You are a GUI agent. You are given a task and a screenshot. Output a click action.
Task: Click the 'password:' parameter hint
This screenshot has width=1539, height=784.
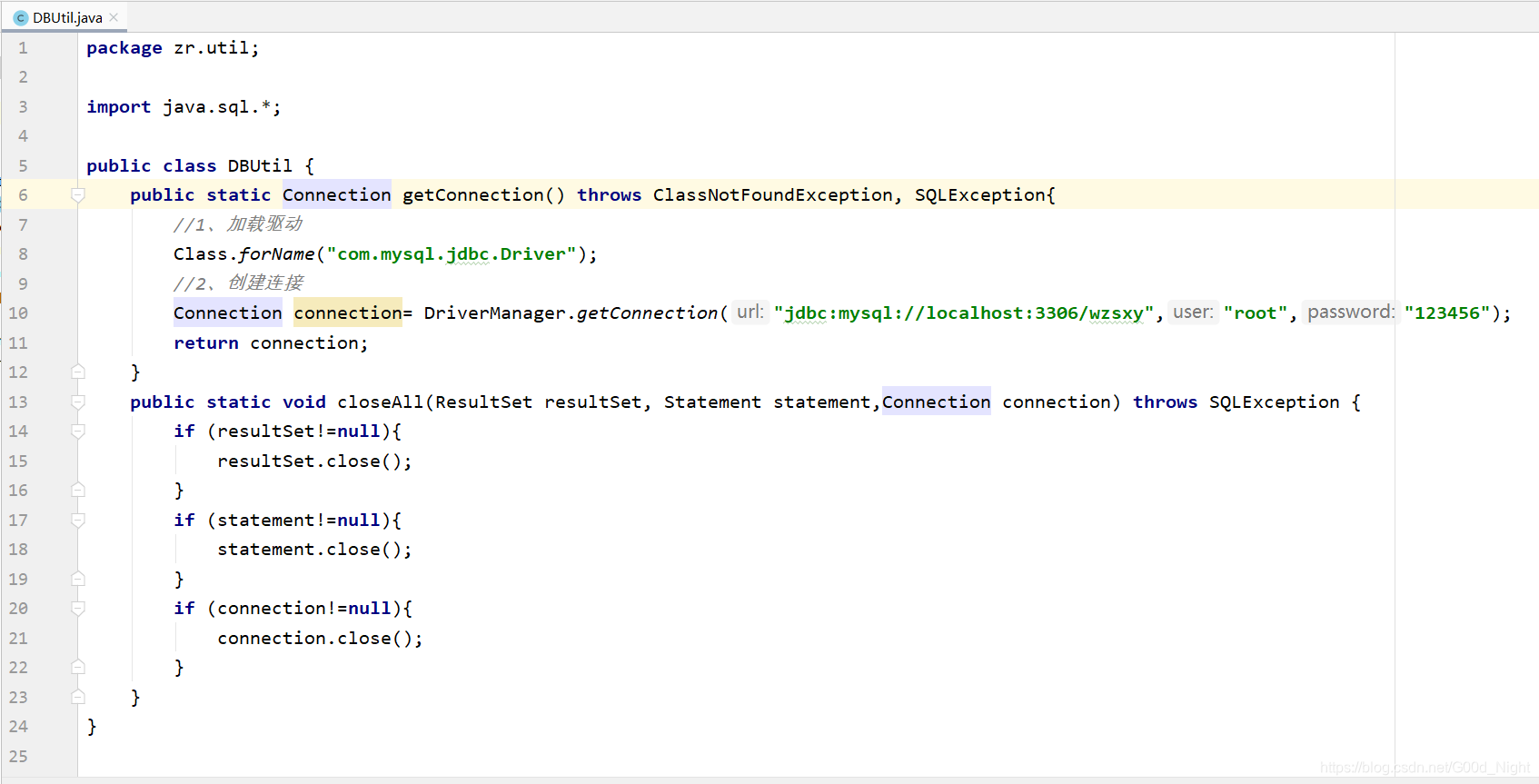1351,312
